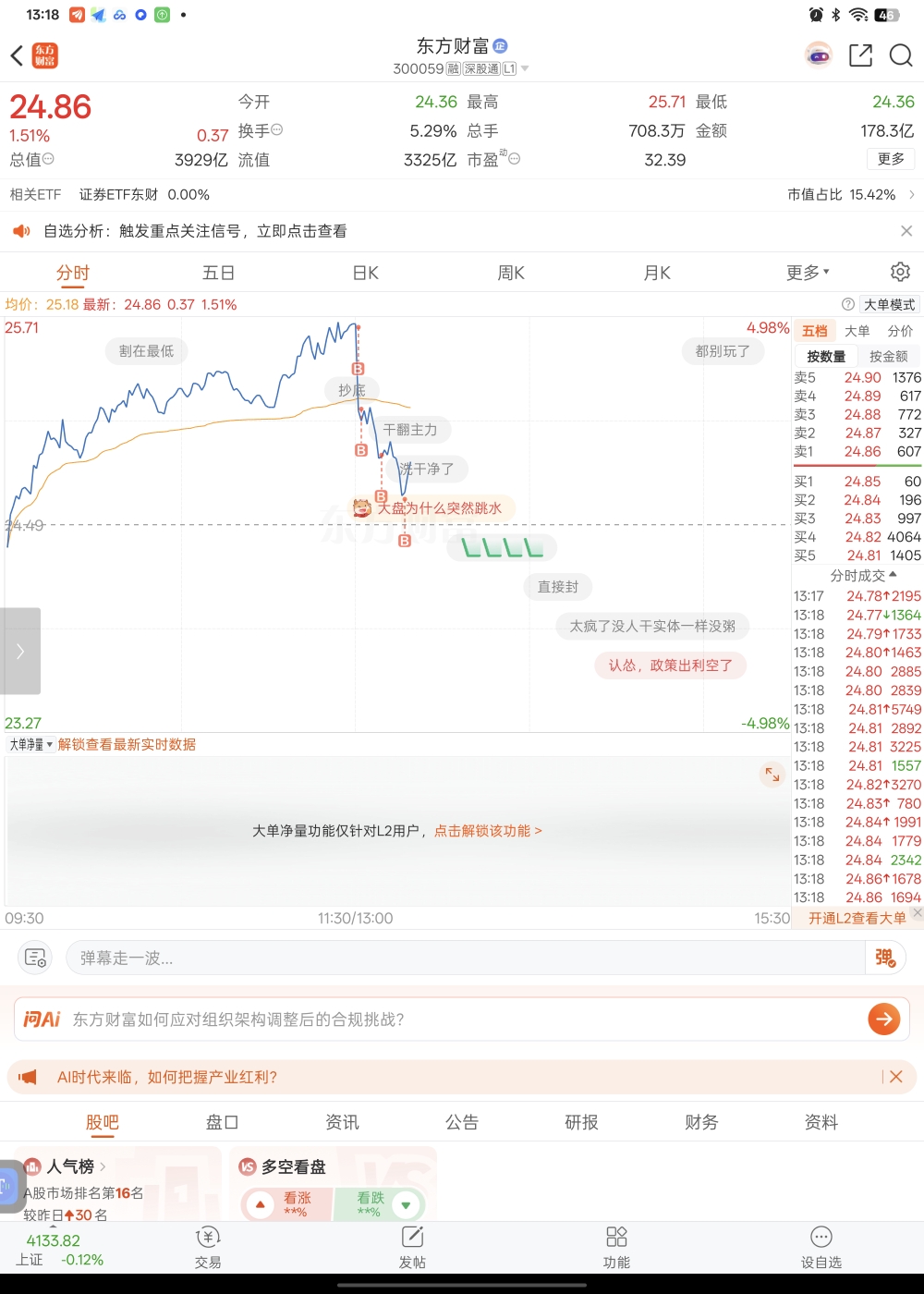This screenshot has width=924, height=1294.
Task: Click the 自选分析 speaker icon
Action: click(x=20, y=231)
